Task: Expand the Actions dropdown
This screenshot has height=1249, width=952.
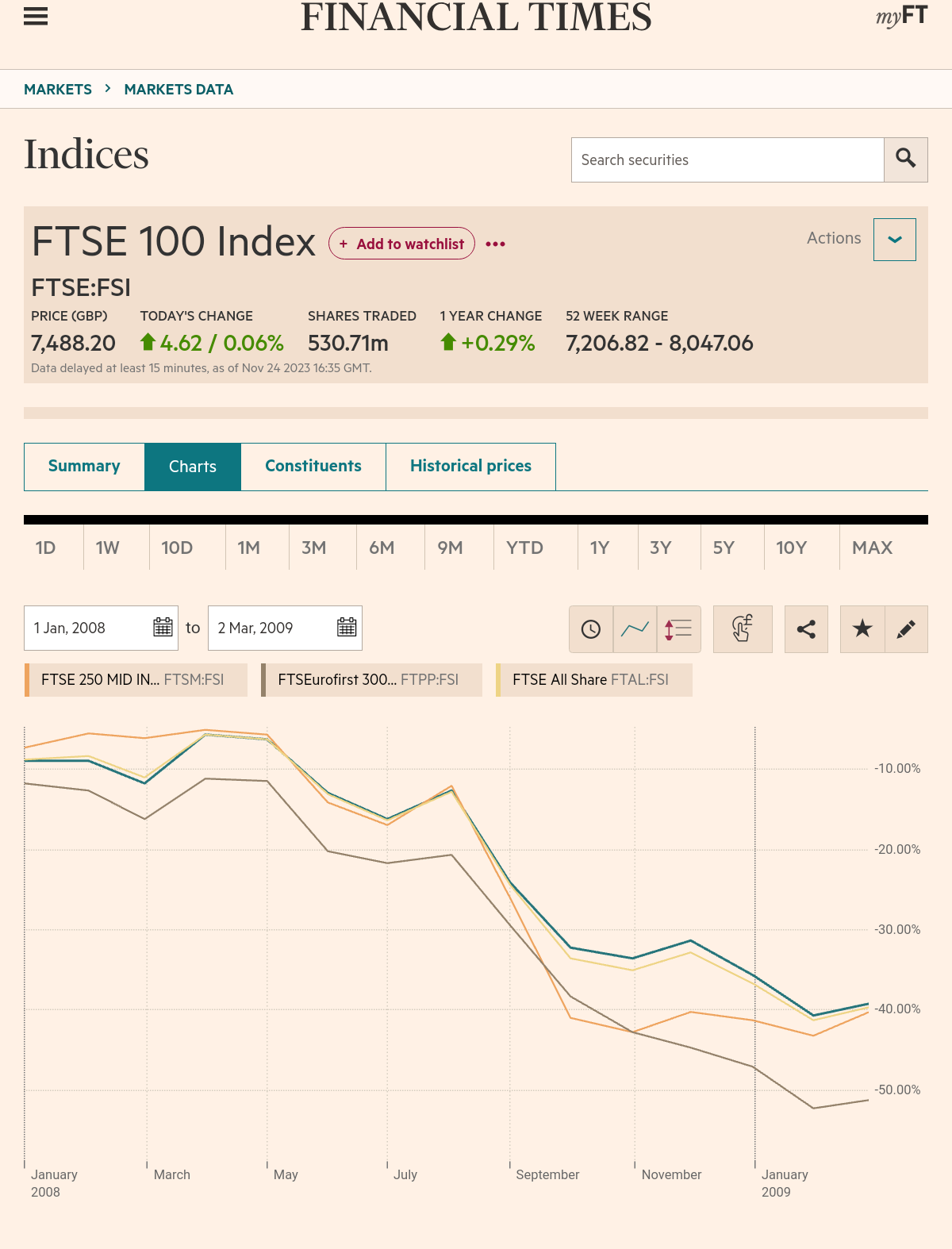Action: coord(894,239)
